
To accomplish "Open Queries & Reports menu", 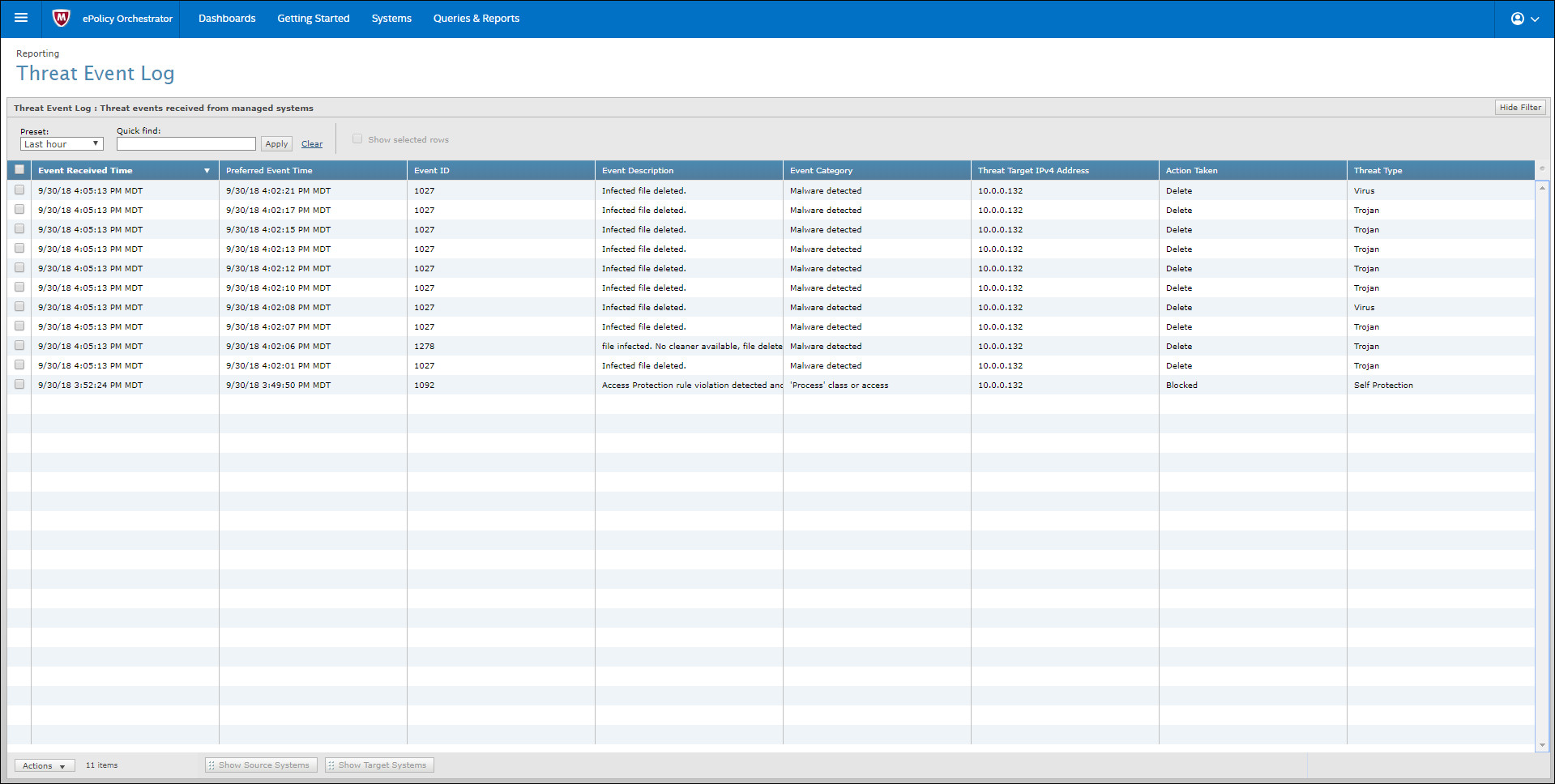I will (476, 19).
